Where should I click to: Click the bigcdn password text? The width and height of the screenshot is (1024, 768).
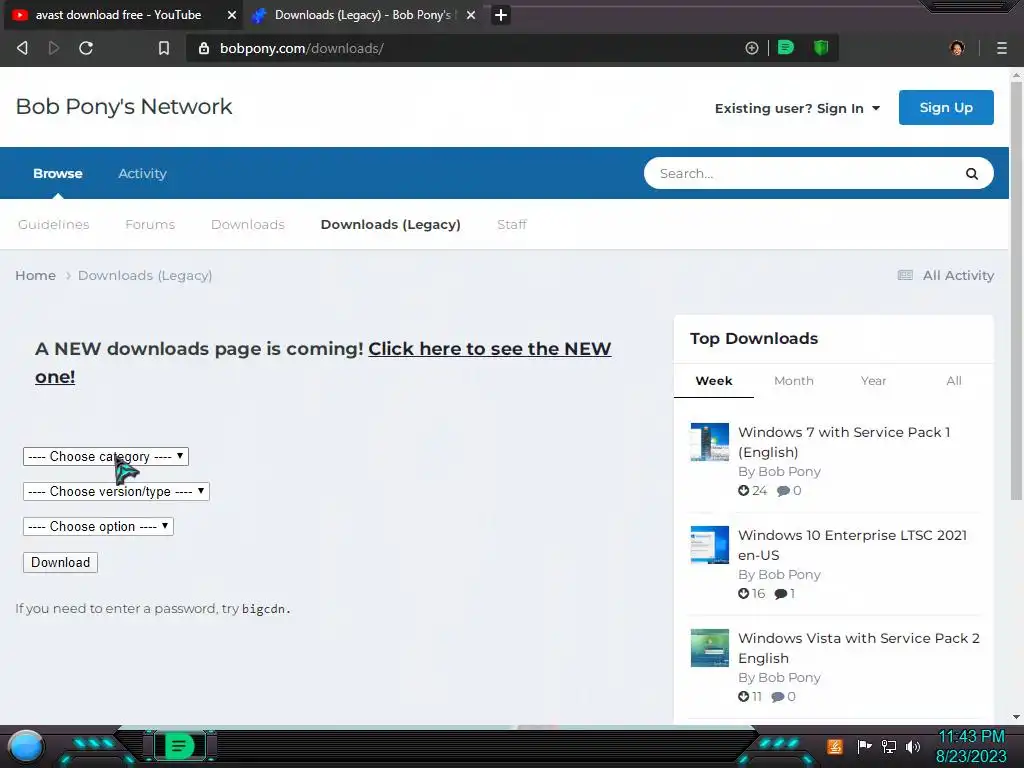coord(264,609)
